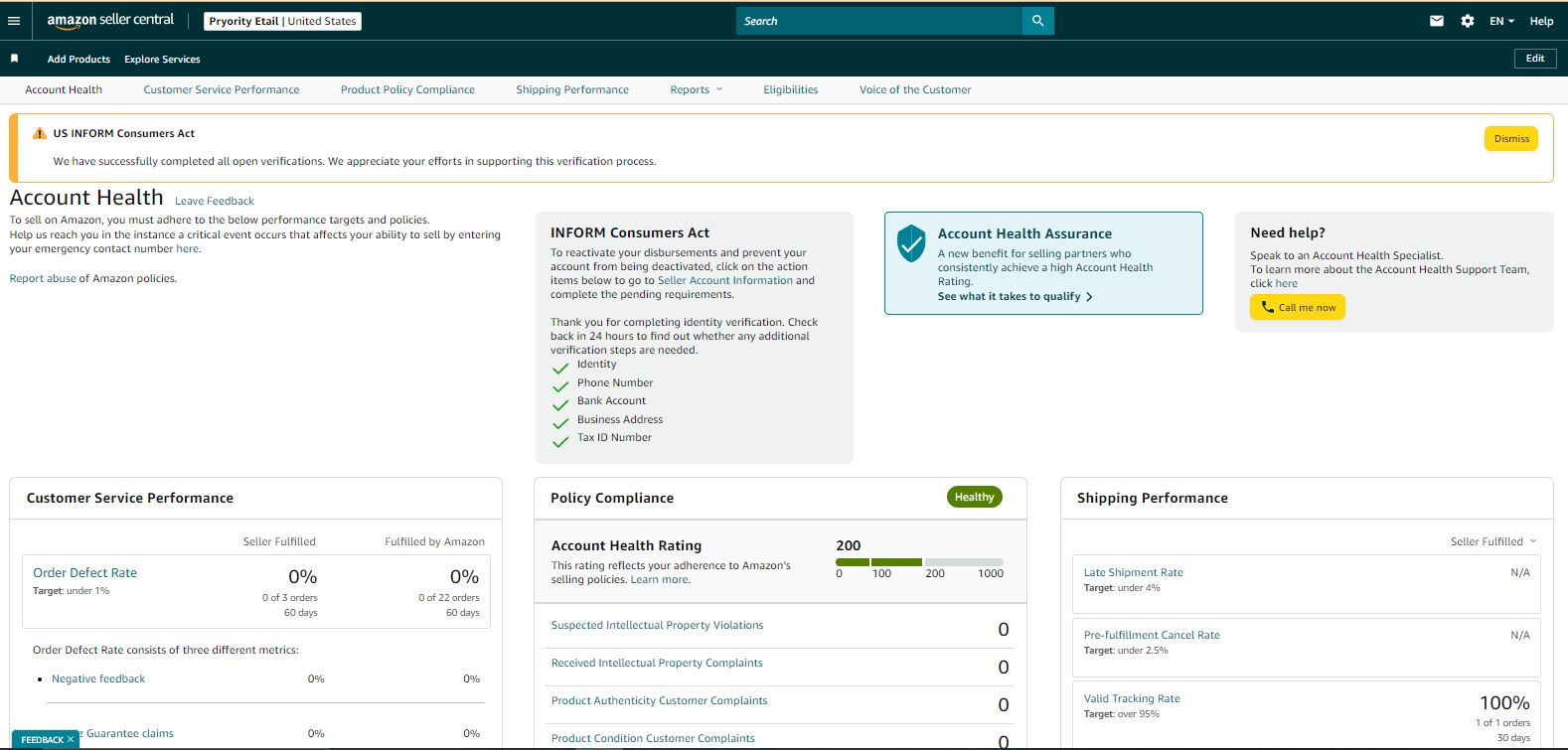Dismiss the INFORM Consumers Act alert
This screenshot has width=1568, height=750.
[x=1511, y=139]
